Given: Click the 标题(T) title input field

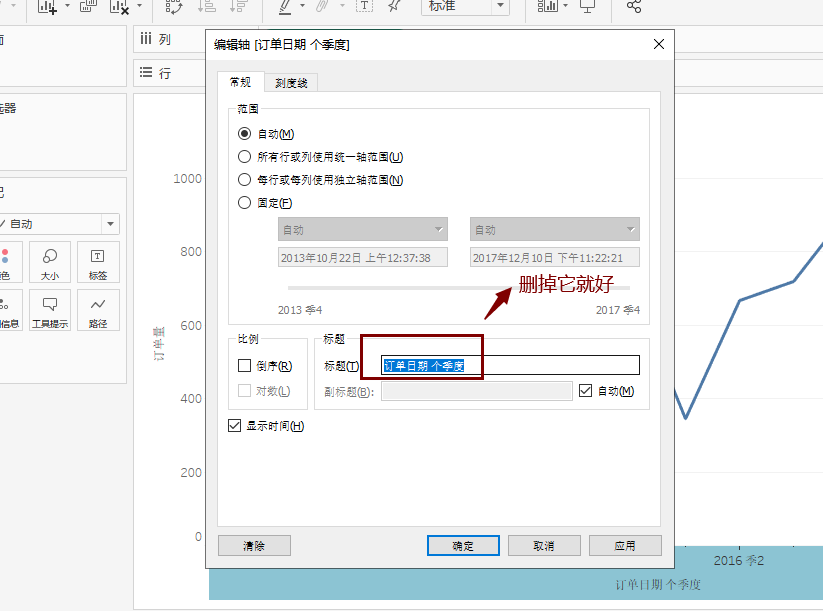Looking at the screenshot, I should click(x=510, y=365).
